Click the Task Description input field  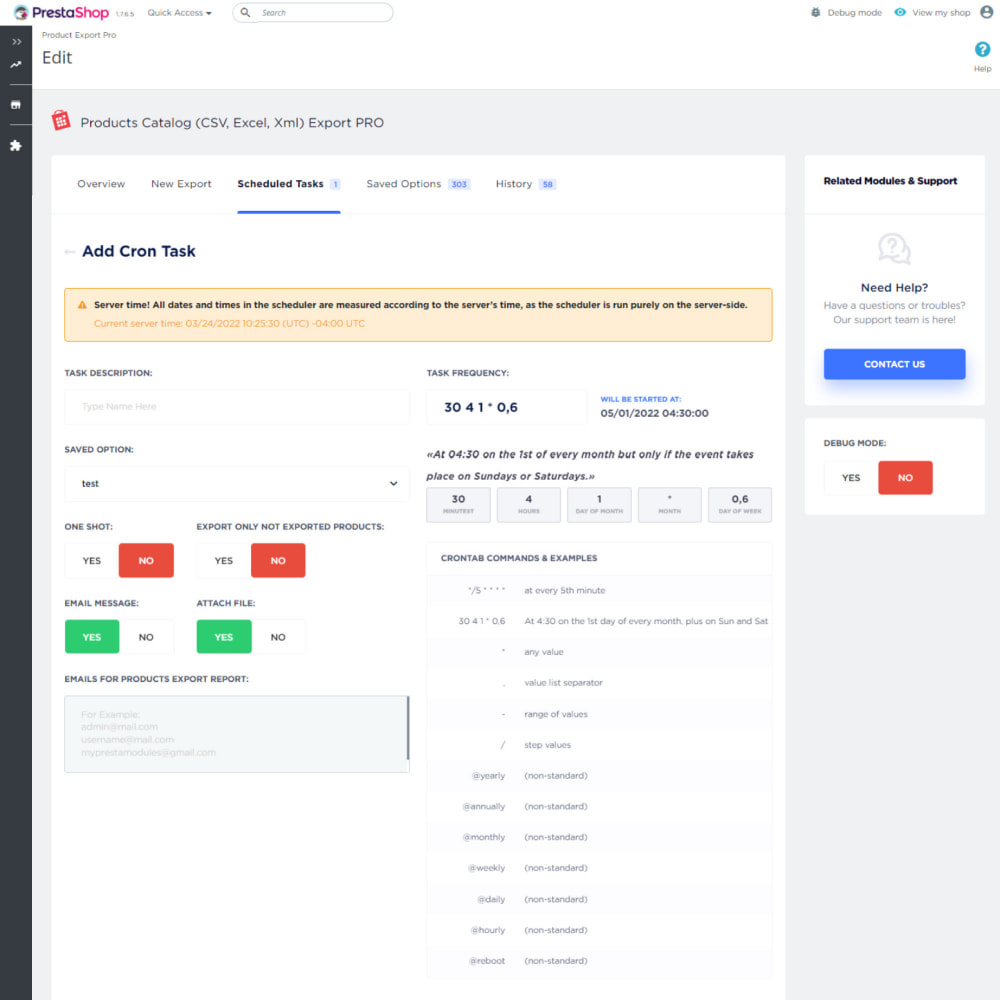coord(237,407)
